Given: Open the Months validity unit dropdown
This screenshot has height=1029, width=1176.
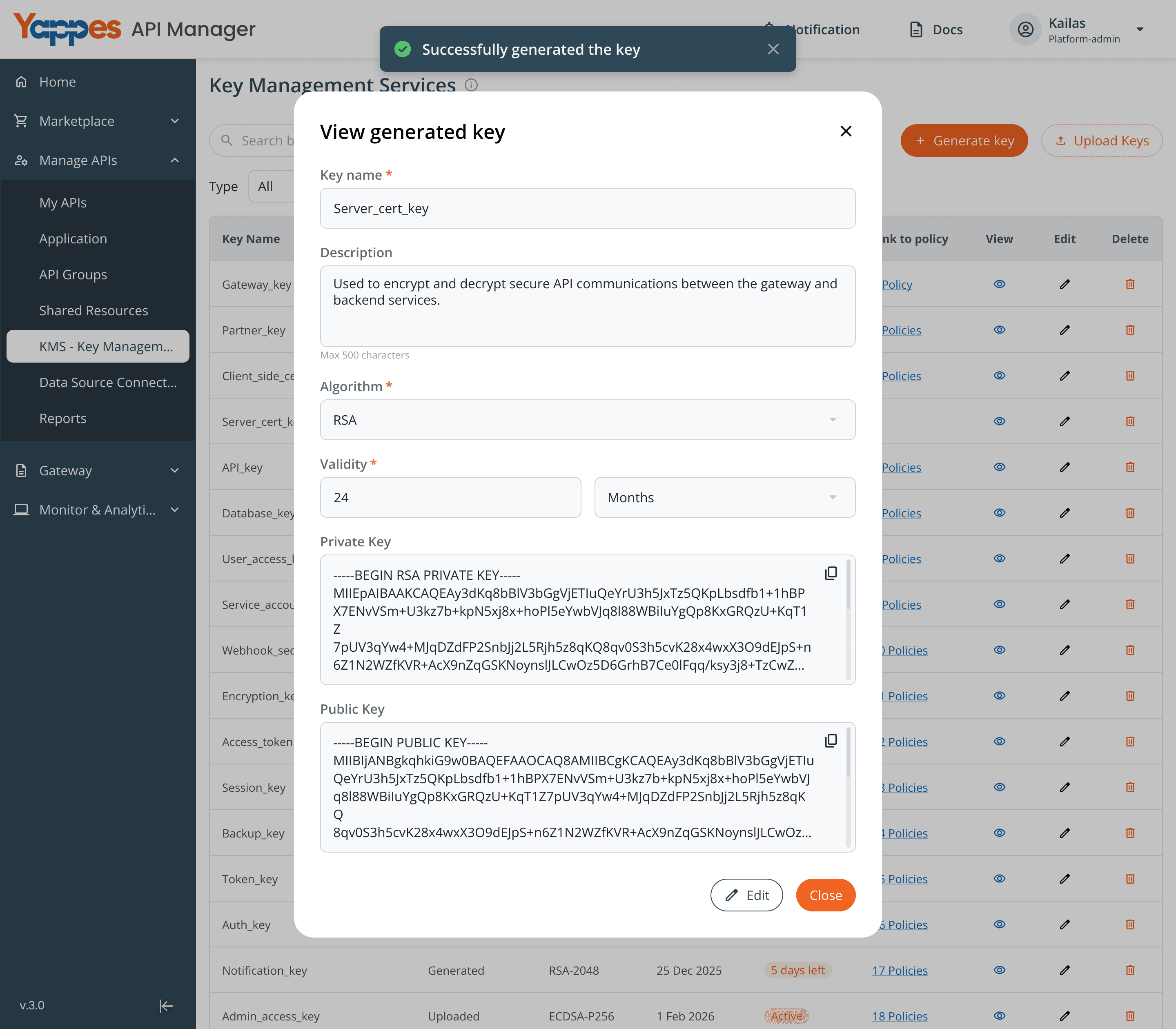Looking at the screenshot, I should (x=725, y=498).
